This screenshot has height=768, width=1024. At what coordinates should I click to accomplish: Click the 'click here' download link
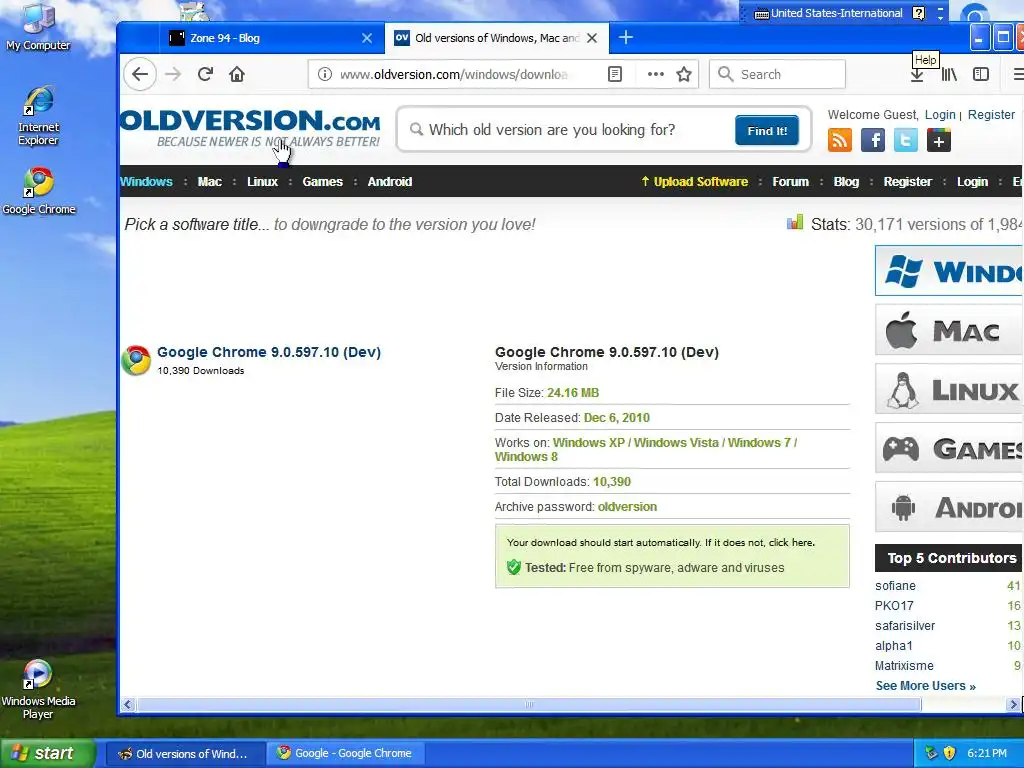791,543
